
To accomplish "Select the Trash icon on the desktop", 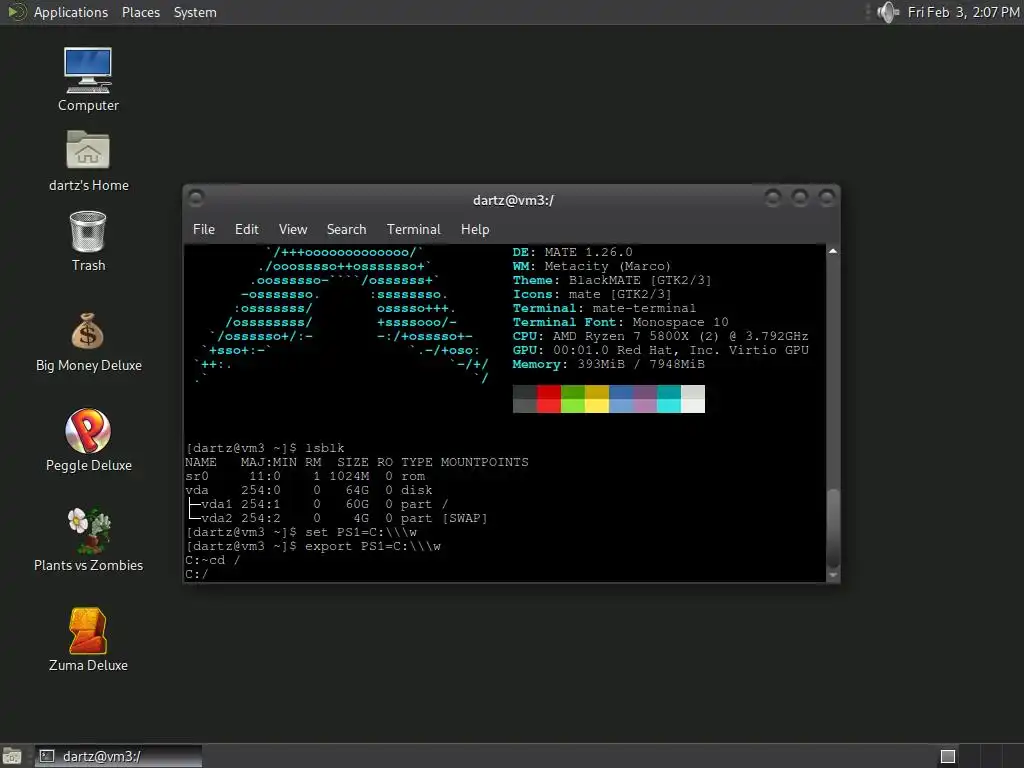I will tap(88, 231).
